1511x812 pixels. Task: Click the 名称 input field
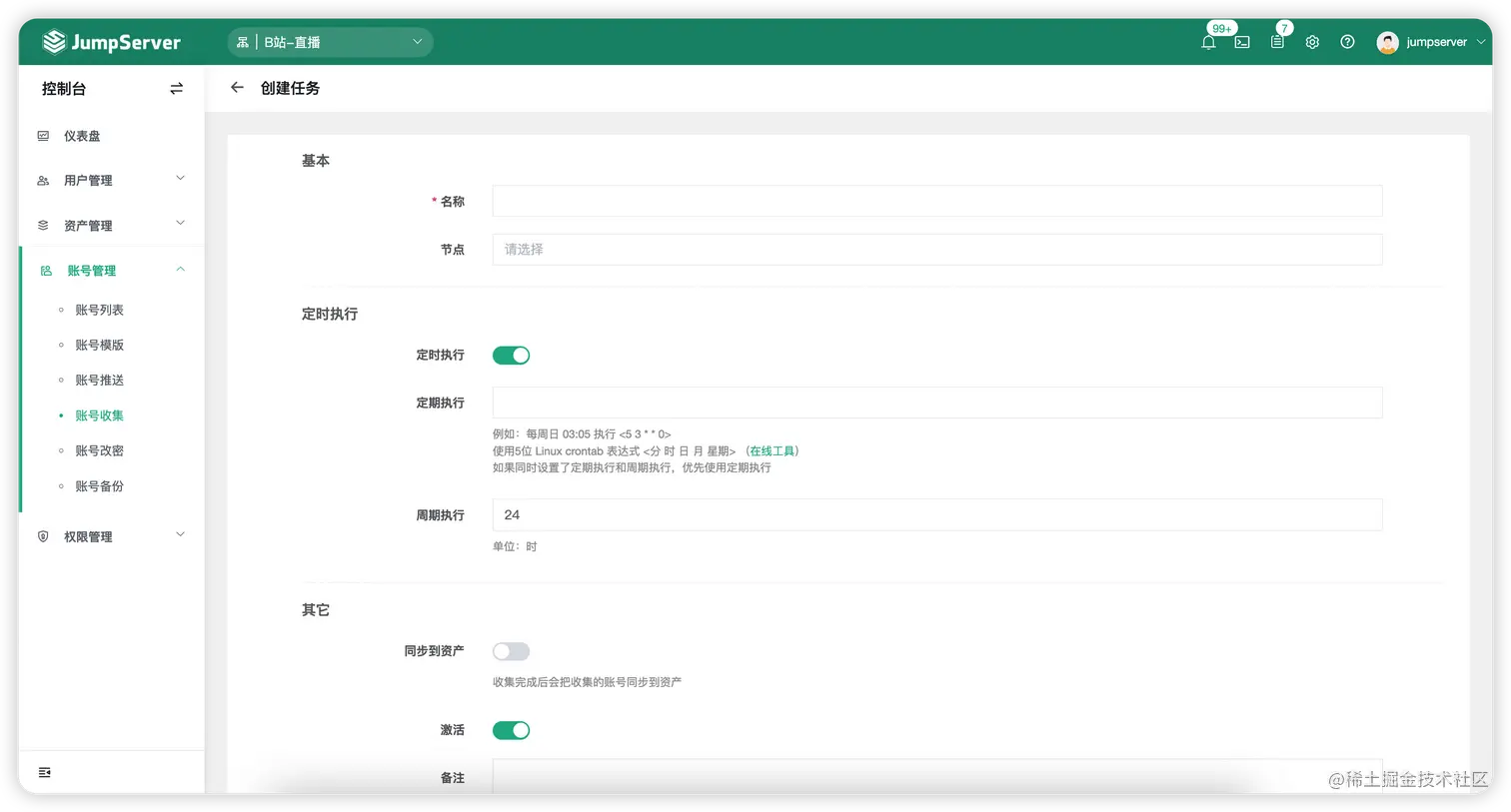click(936, 201)
